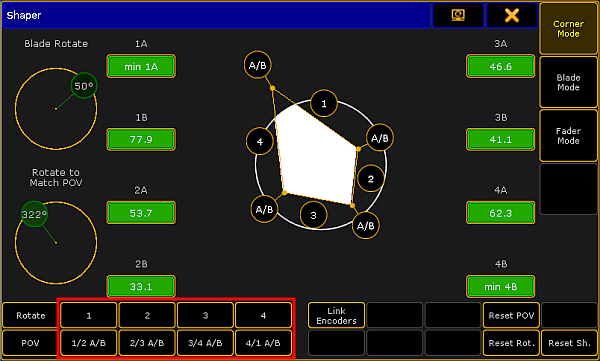Click the 3A value field 46.6
The image size is (600, 361).
pyautogui.click(x=501, y=66)
